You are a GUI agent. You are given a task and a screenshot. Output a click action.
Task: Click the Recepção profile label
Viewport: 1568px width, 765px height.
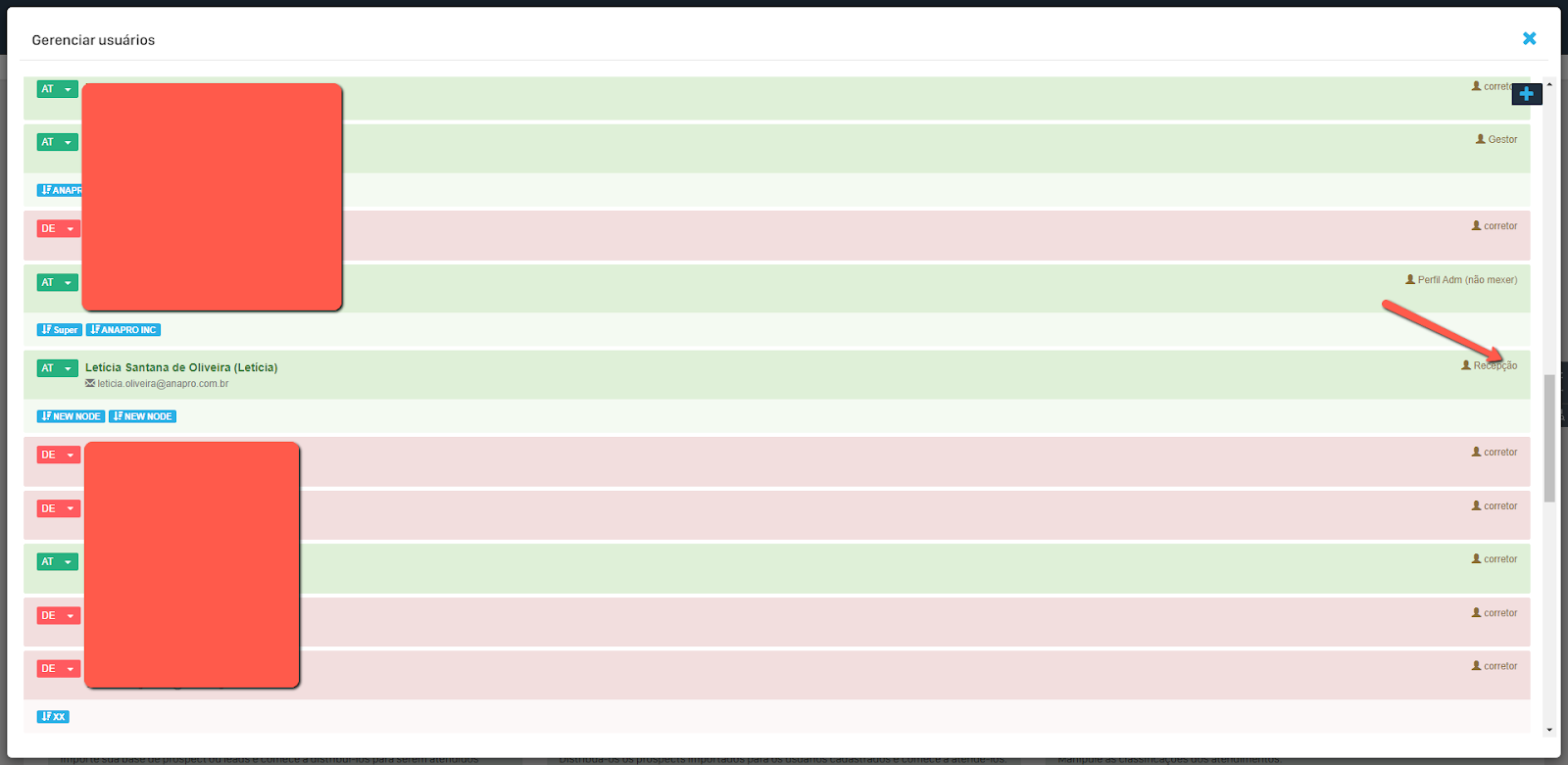tap(1495, 366)
